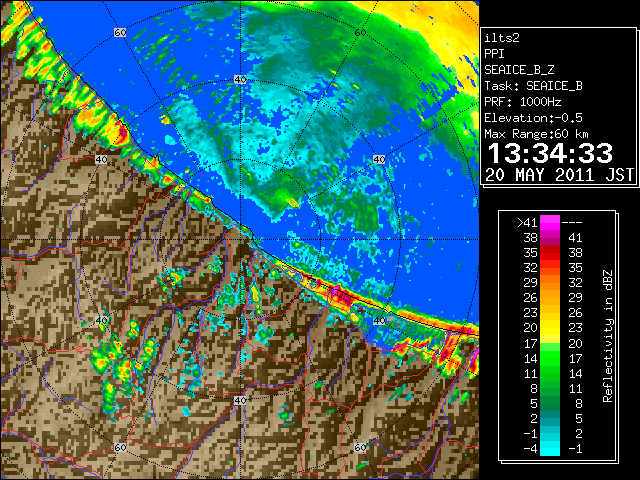Click the "PRF: 1000Hz" value

[523, 102]
